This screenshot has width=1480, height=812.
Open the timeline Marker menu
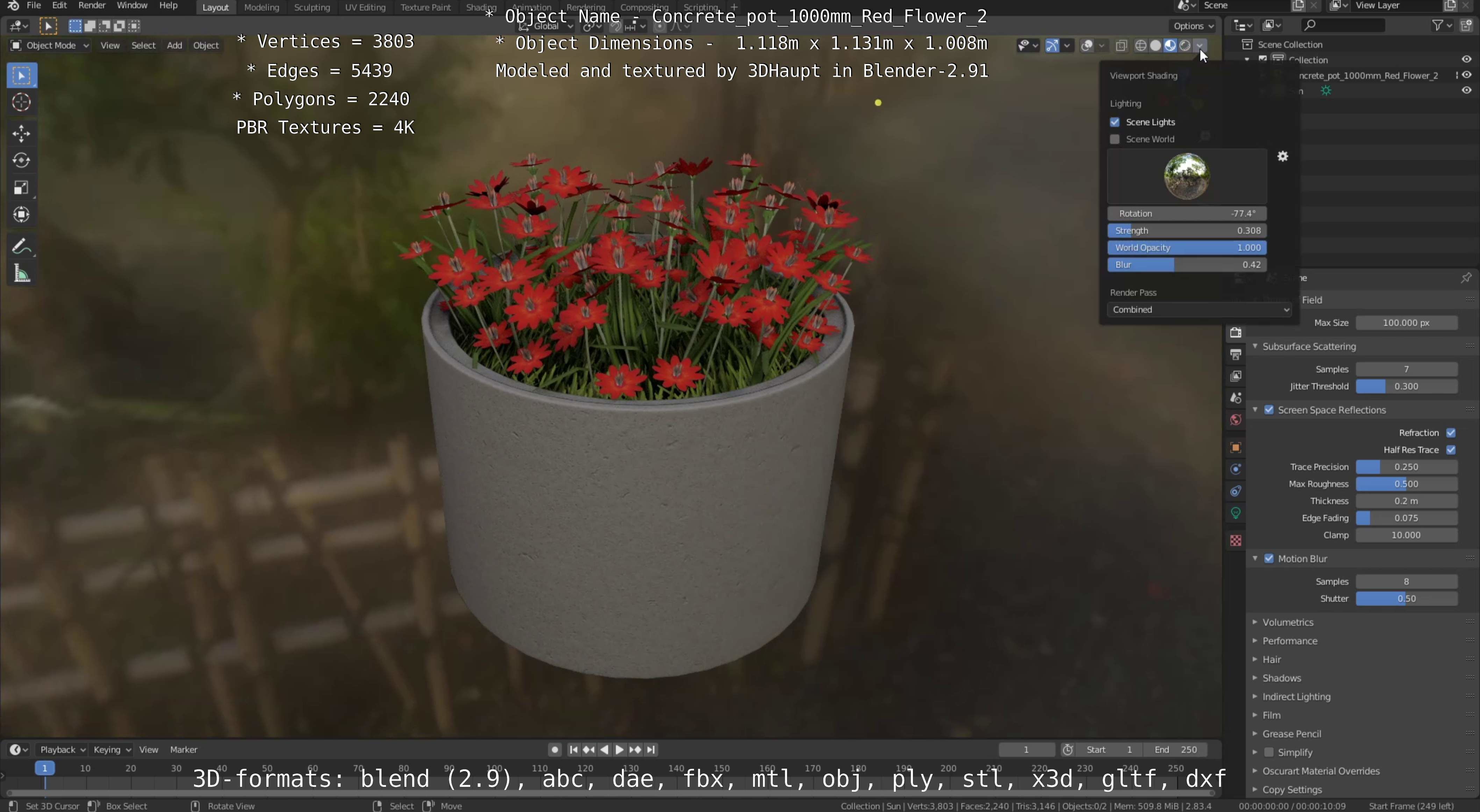(183, 750)
